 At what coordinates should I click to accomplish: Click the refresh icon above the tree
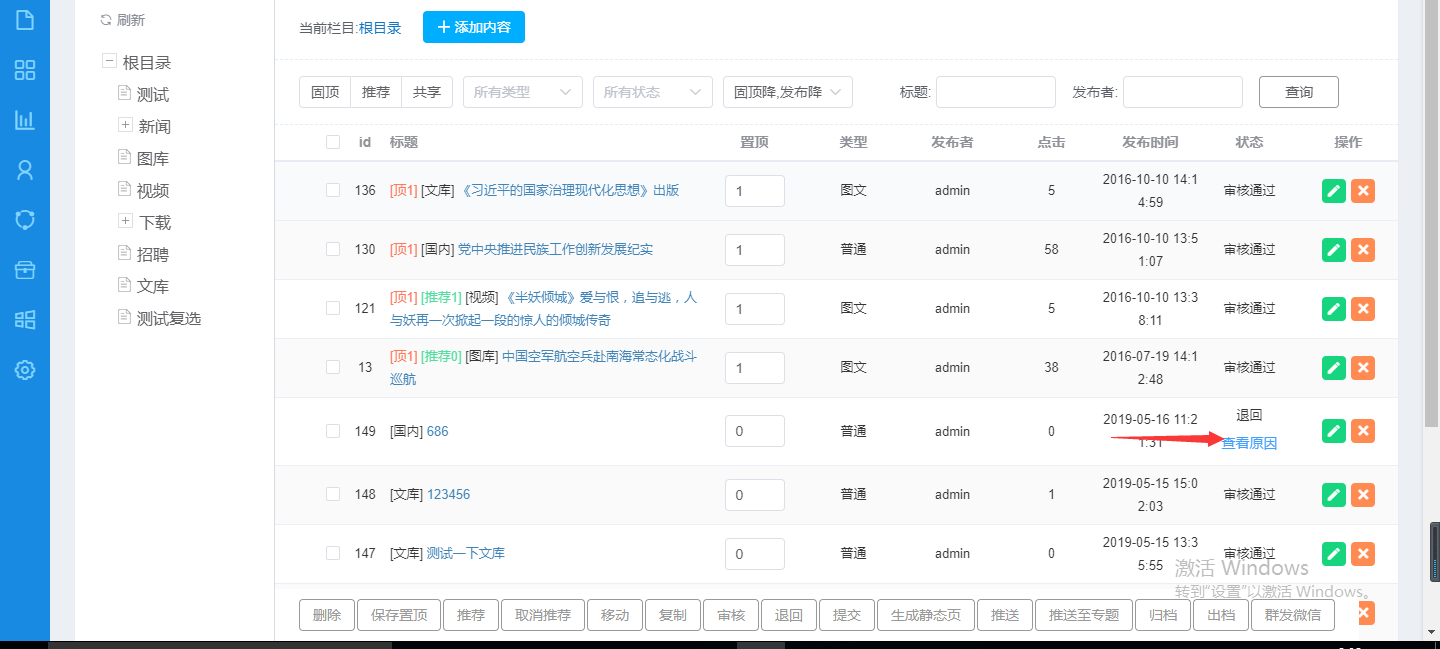click(106, 20)
